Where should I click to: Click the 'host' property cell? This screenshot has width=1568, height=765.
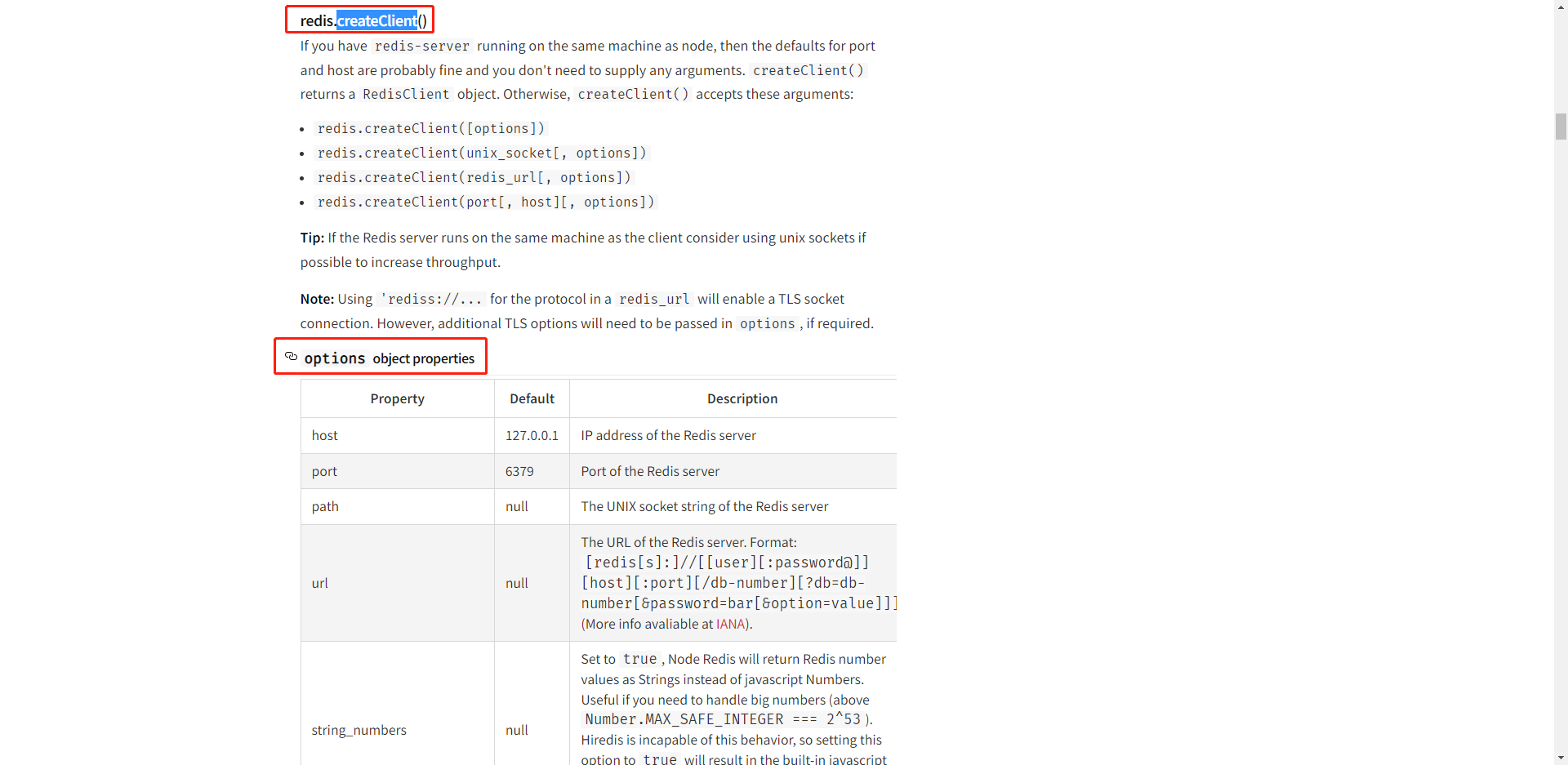tap(398, 435)
